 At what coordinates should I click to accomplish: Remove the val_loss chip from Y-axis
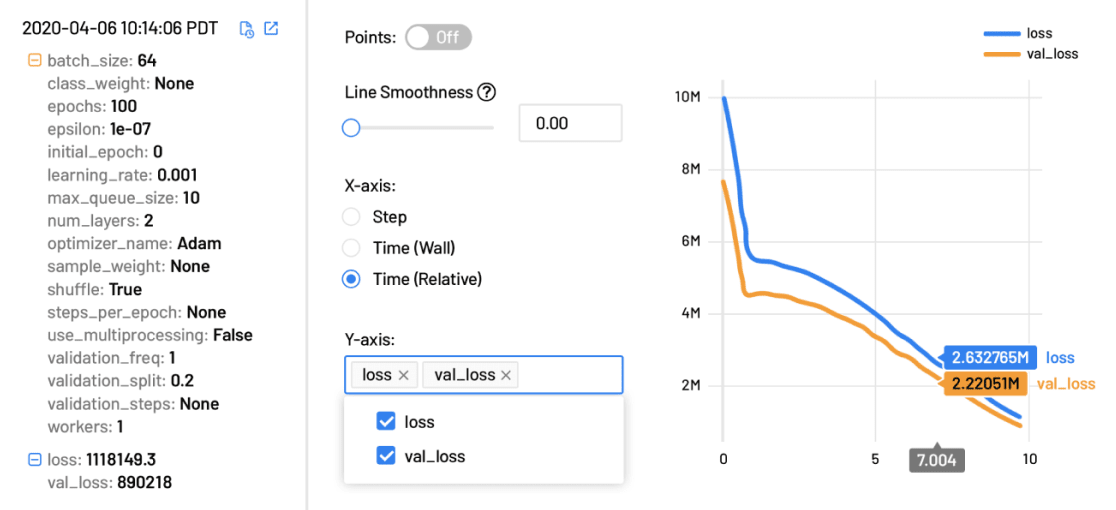click(506, 375)
